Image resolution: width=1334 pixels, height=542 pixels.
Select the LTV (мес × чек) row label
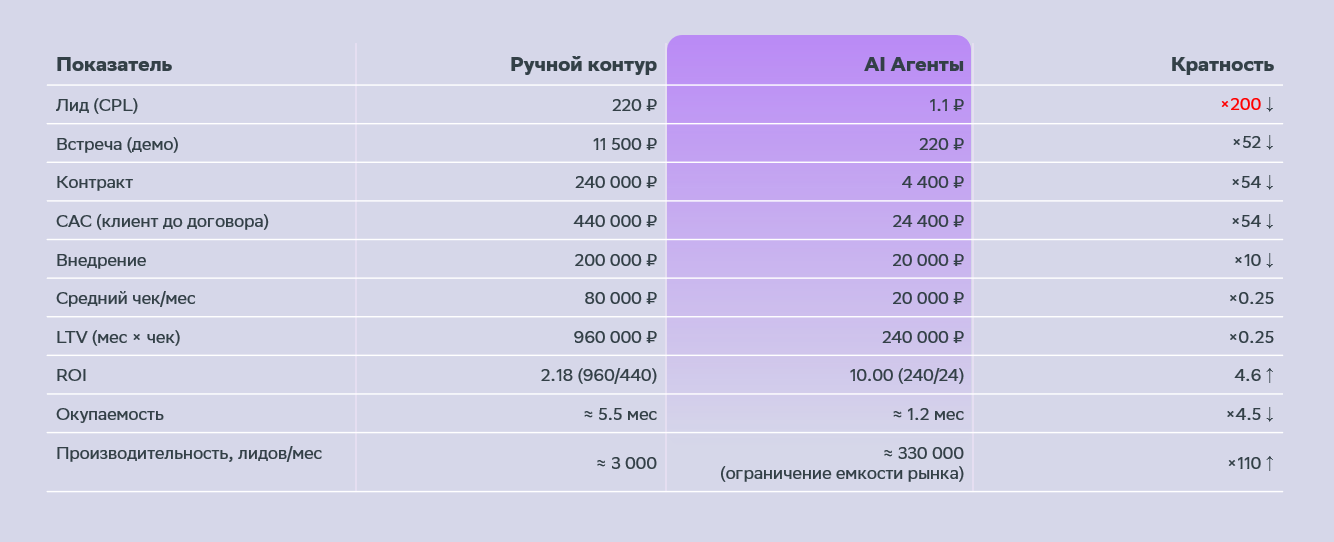coord(118,337)
